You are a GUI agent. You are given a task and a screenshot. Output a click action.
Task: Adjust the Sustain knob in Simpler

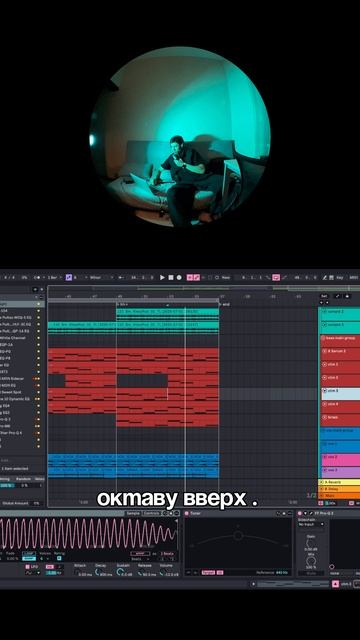[x=120, y=573]
